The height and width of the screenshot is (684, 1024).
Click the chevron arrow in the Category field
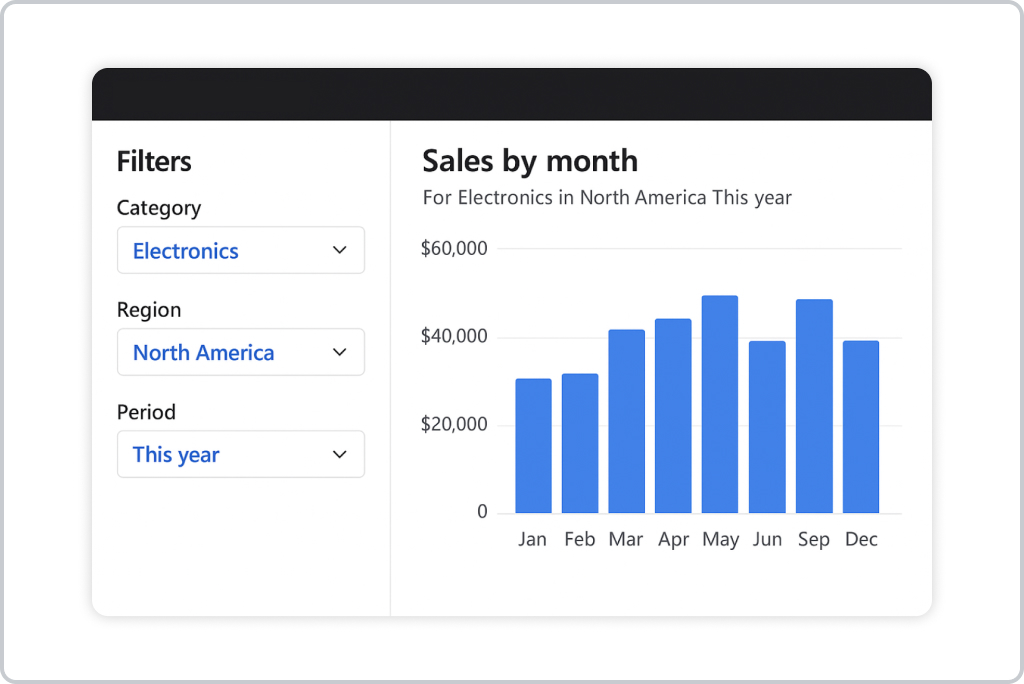coord(339,250)
